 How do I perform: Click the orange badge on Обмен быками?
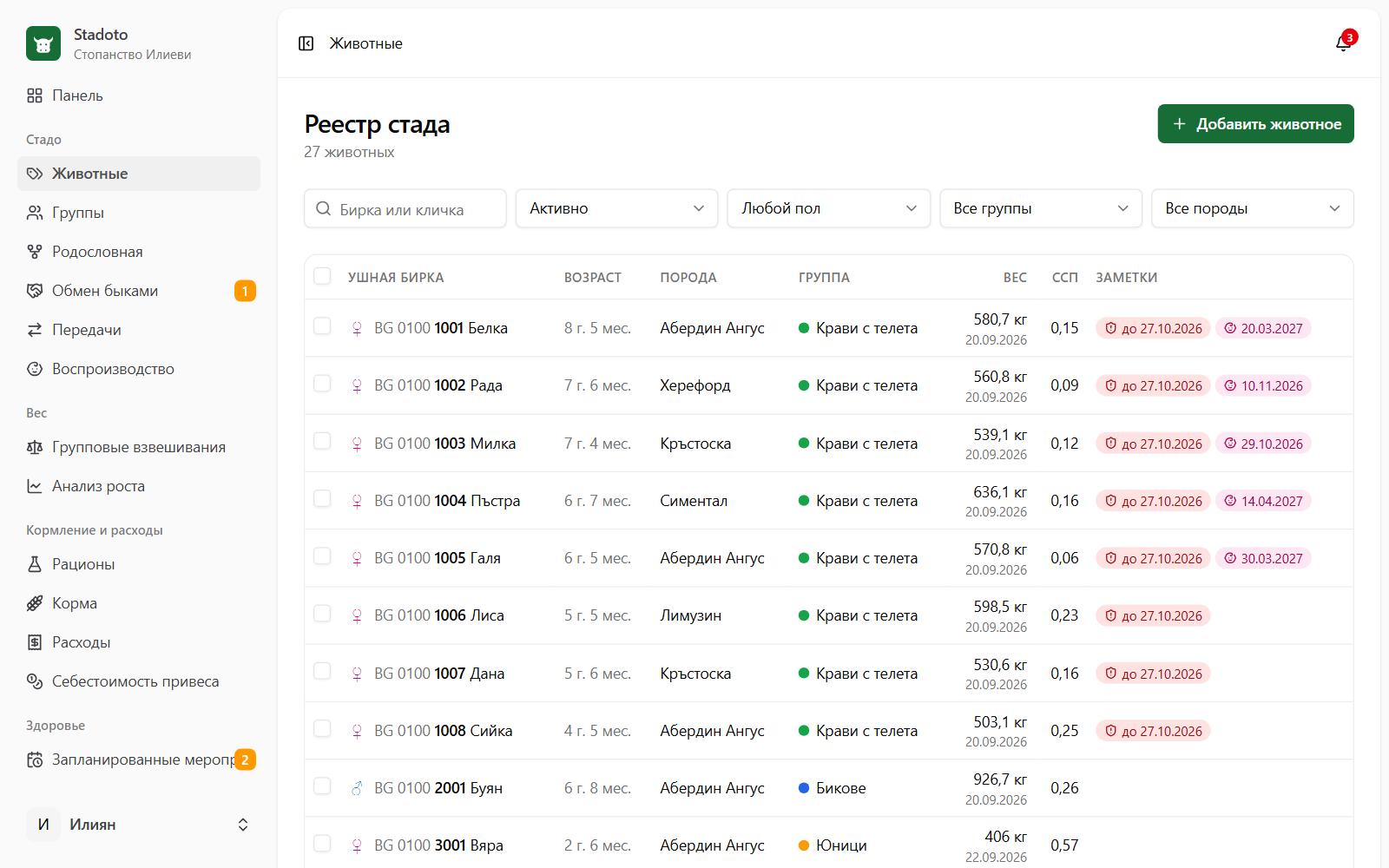pyautogui.click(x=245, y=291)
